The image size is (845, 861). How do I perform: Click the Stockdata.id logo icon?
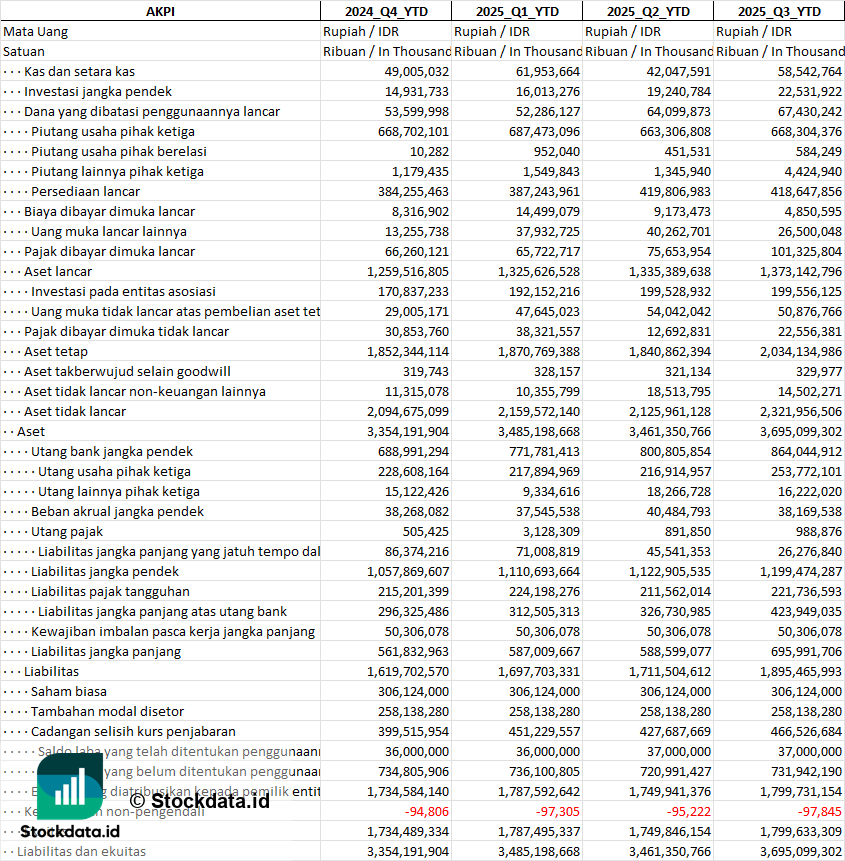tap(70, 786)
